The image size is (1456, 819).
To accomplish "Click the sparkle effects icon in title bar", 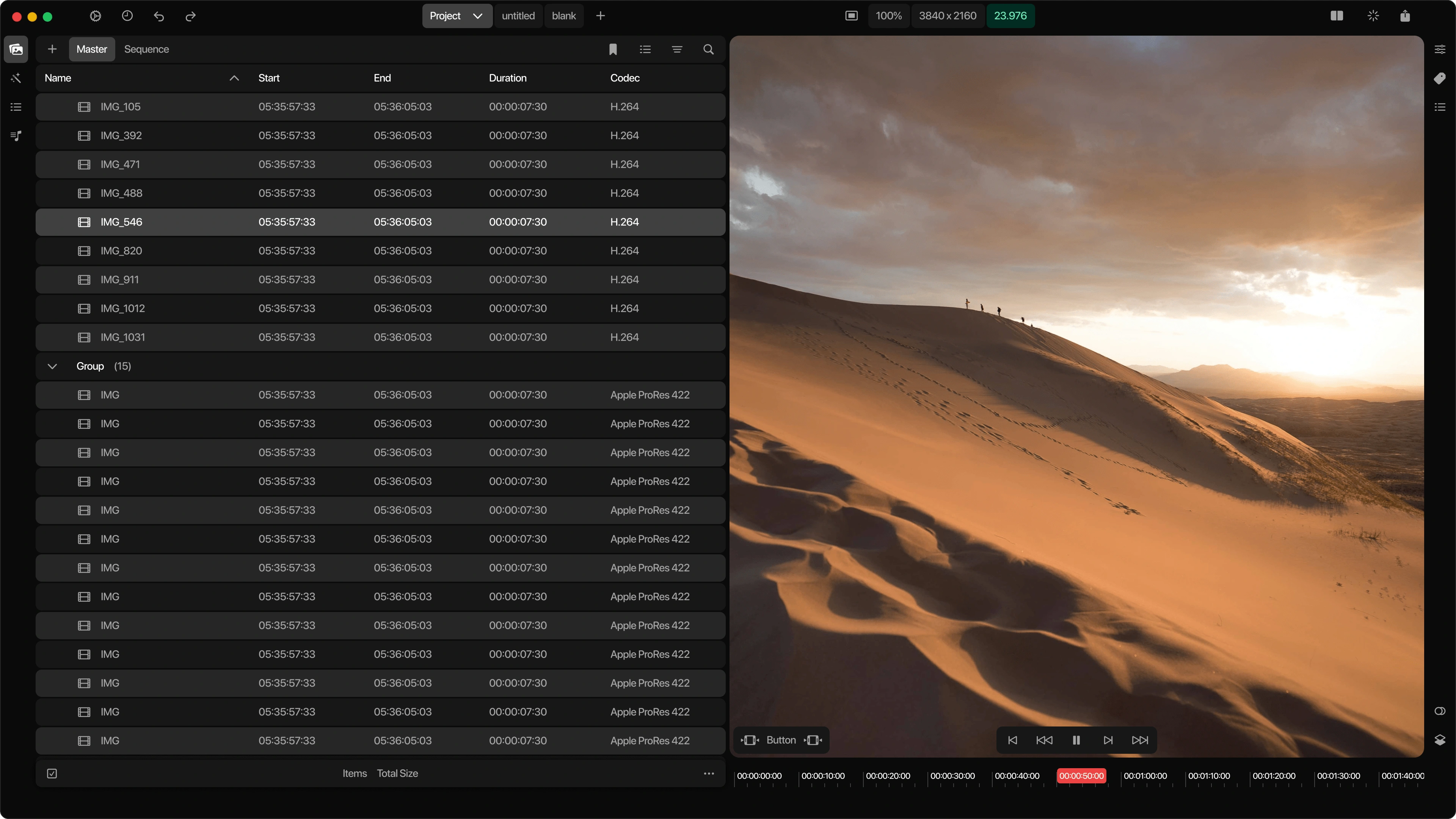I will click(x=1373, y=16).
